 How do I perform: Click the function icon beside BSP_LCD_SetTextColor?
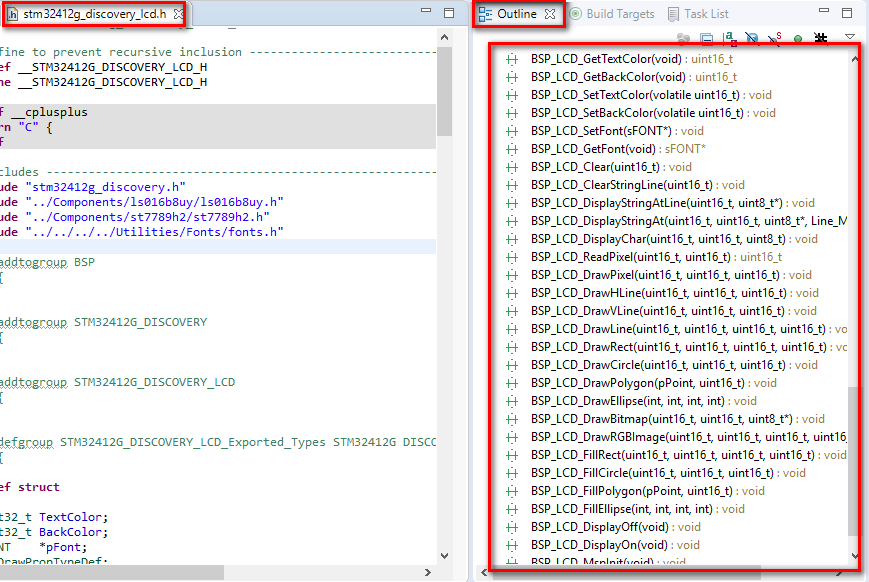(512, 95)
